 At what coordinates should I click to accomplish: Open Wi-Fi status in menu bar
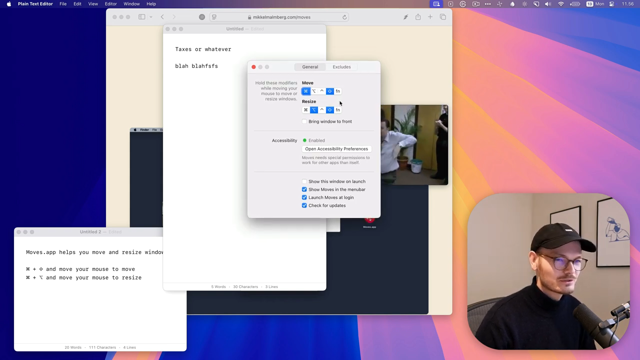(561, 4)
